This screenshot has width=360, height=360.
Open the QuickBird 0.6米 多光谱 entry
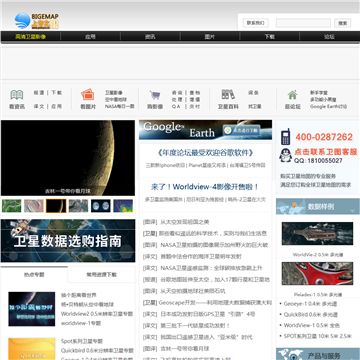[311, 315]
